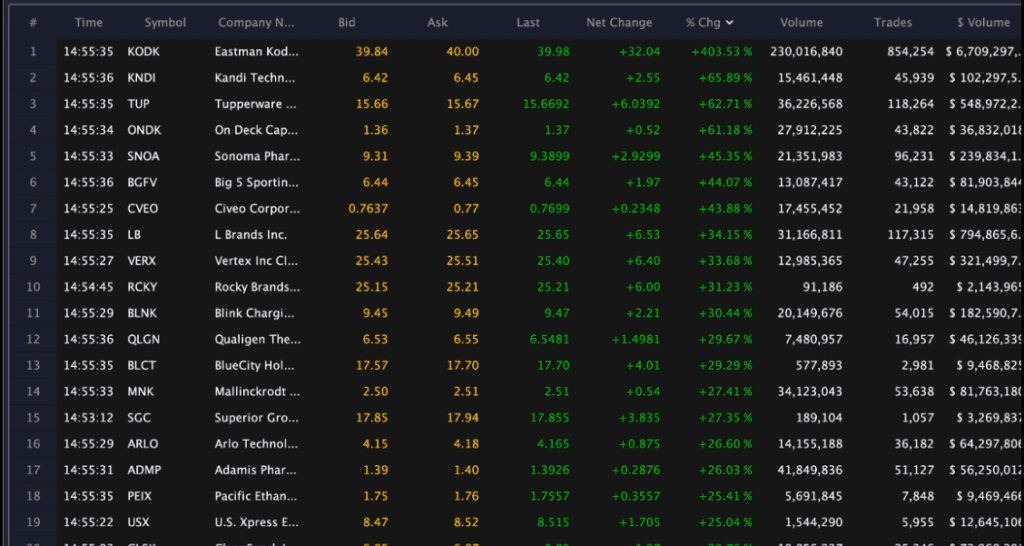Click the +32.04 net change value
The image size is (1024, 546).
[639, 52]
